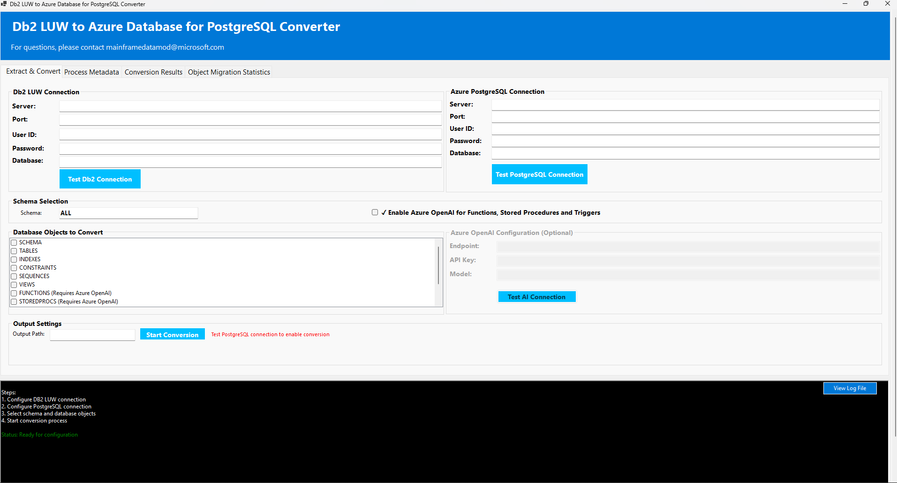Minimize the converter window
Screen dimensions: 897x483
point(845,4)
